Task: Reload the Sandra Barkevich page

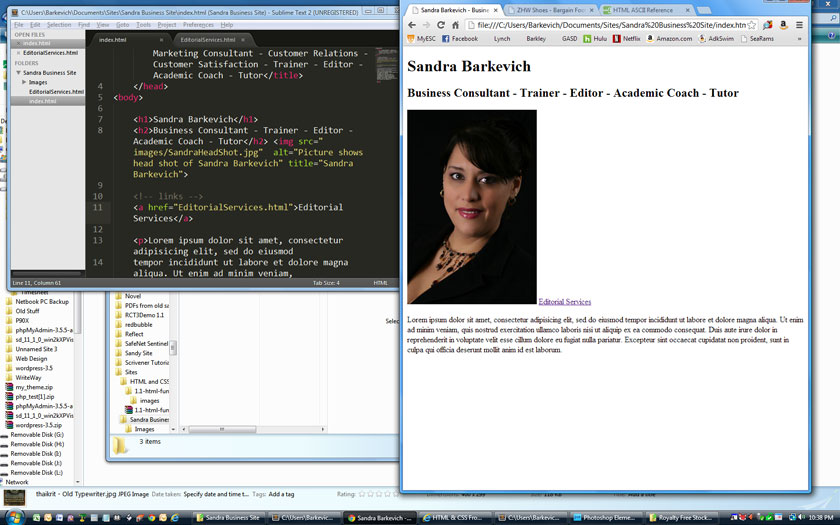Action: (440, 25)
